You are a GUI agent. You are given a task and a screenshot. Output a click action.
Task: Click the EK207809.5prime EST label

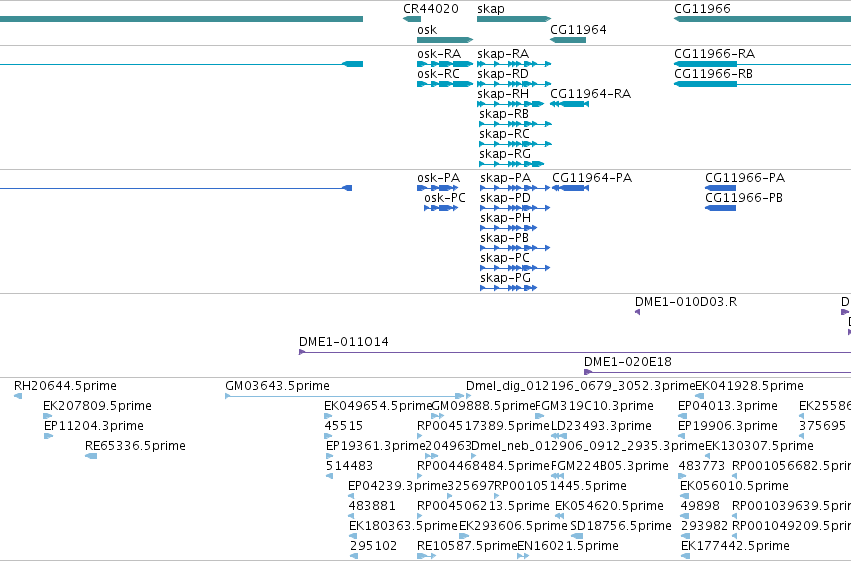point(97,406)
